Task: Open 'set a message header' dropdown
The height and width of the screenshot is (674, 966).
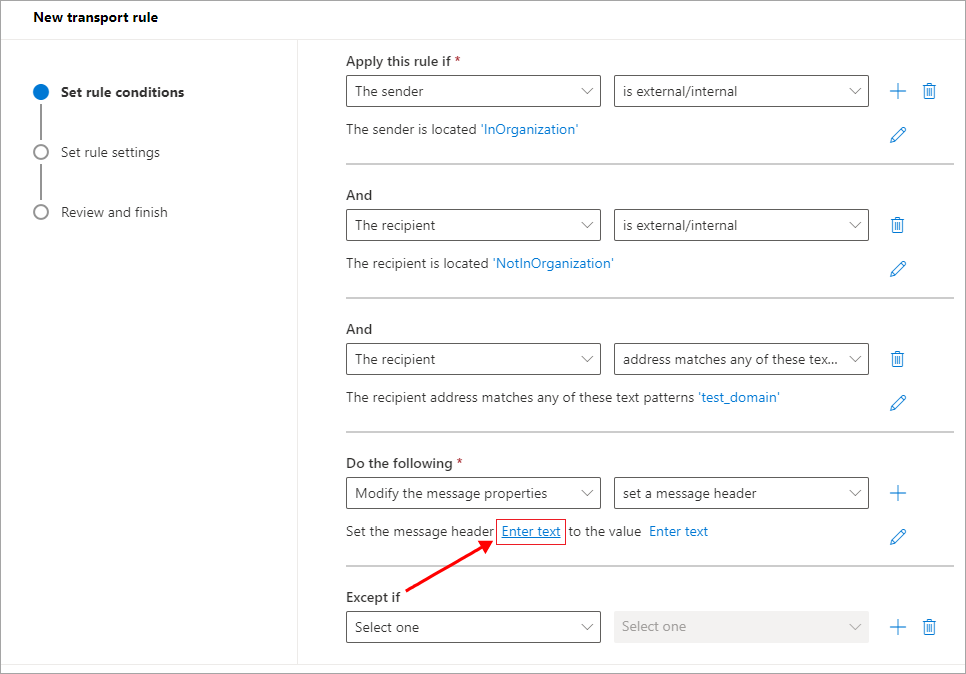Action: (x=741, y=493)
